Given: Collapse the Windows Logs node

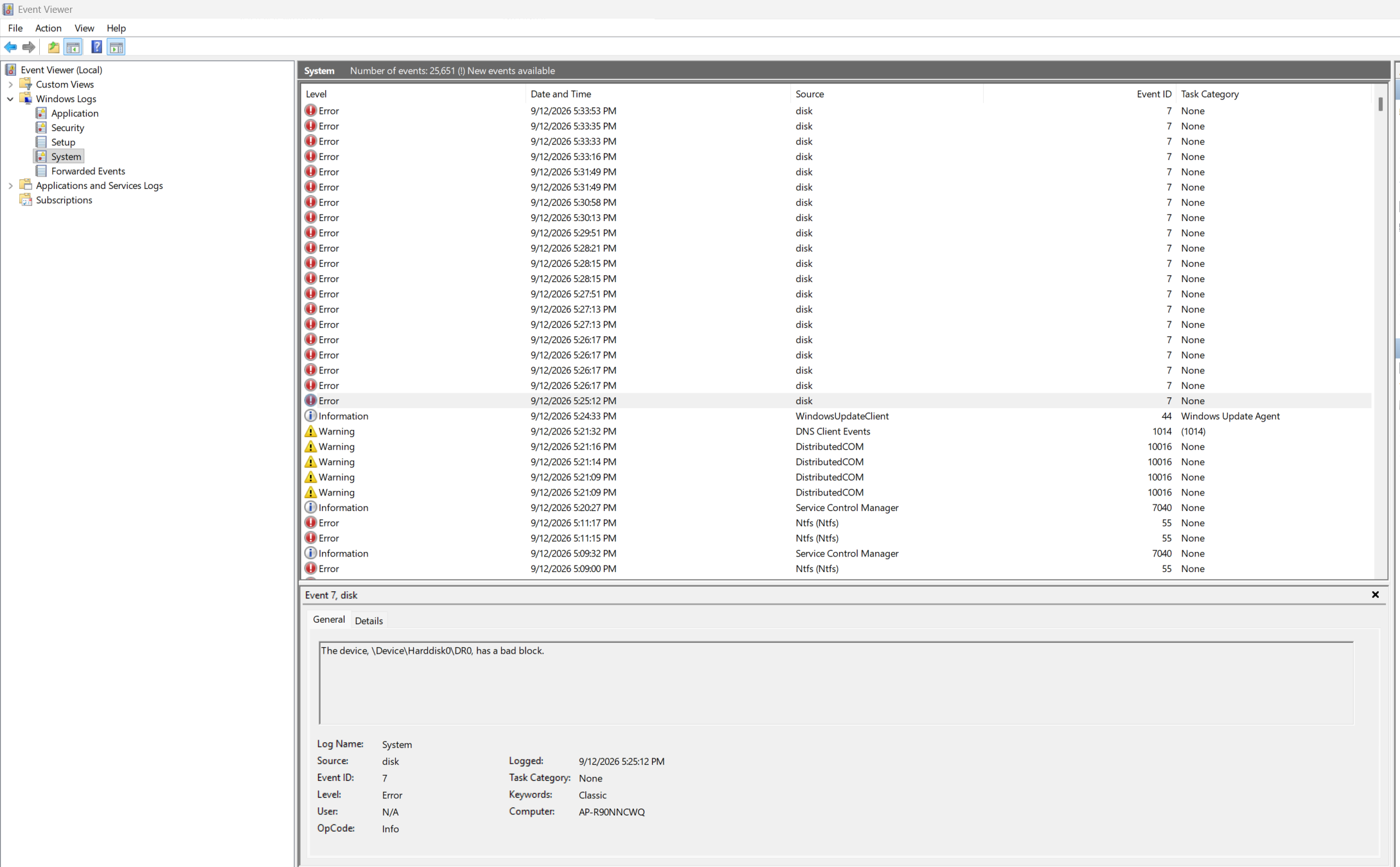Looking at the screenshot, I should coord(10,98).
